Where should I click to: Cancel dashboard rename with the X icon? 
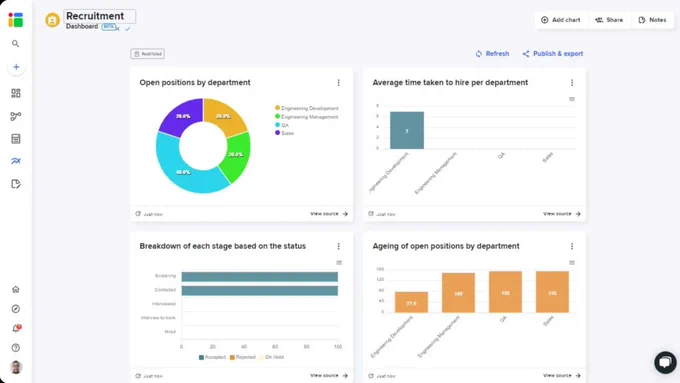[118, 29]
